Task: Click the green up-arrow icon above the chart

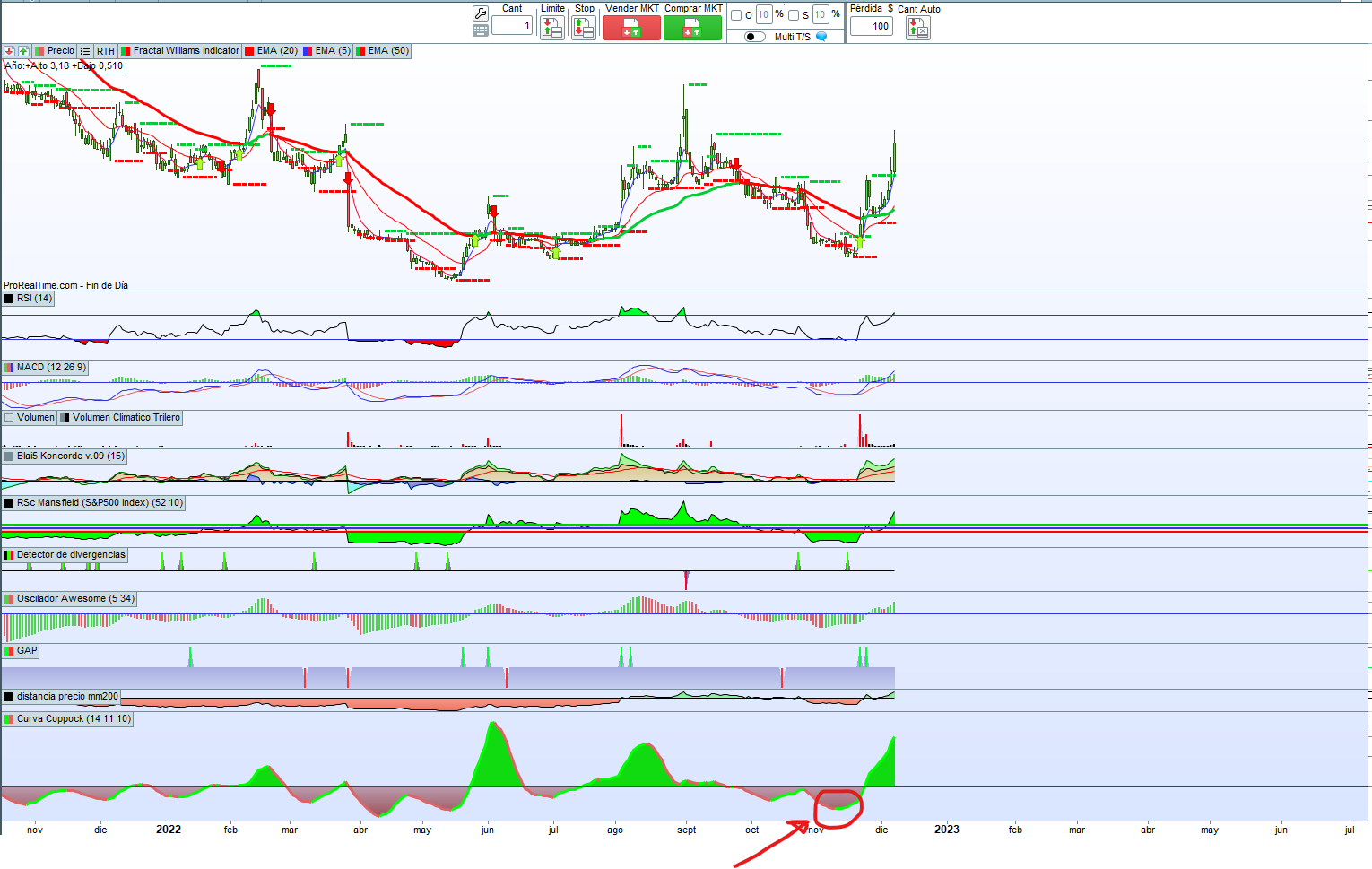Action: pyautogui.click(x=23, y=51)
